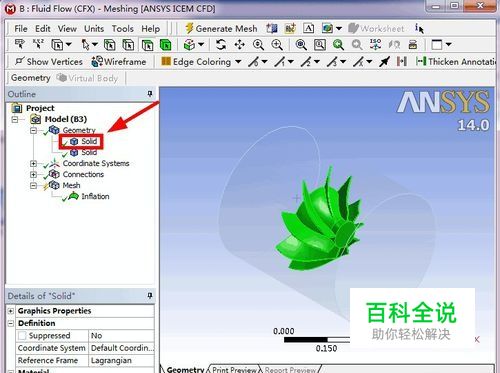
Task: Add a label annotation from toolbar
Action: 290,29
